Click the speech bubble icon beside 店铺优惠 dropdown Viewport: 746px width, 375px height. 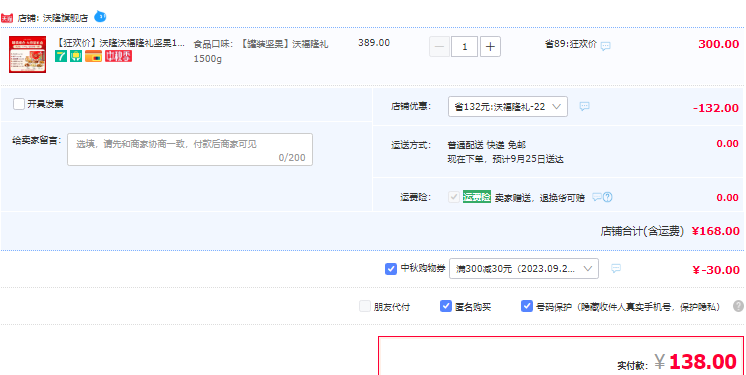tap(585, 106)
